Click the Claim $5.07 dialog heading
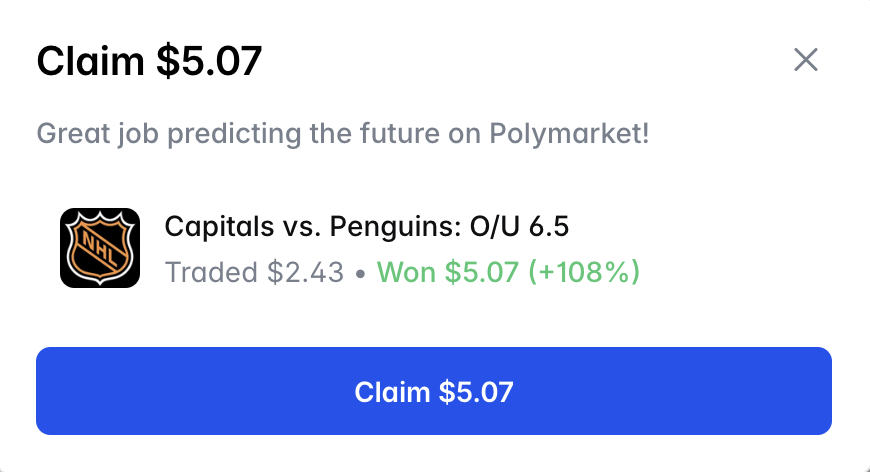Viewport: 870px width, 472px height. (x=149, y=62)
